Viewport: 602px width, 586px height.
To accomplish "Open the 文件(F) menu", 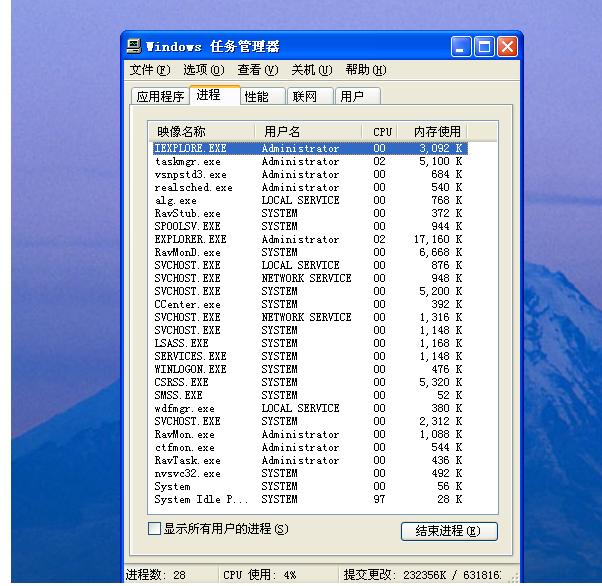I will pos(150,70).
